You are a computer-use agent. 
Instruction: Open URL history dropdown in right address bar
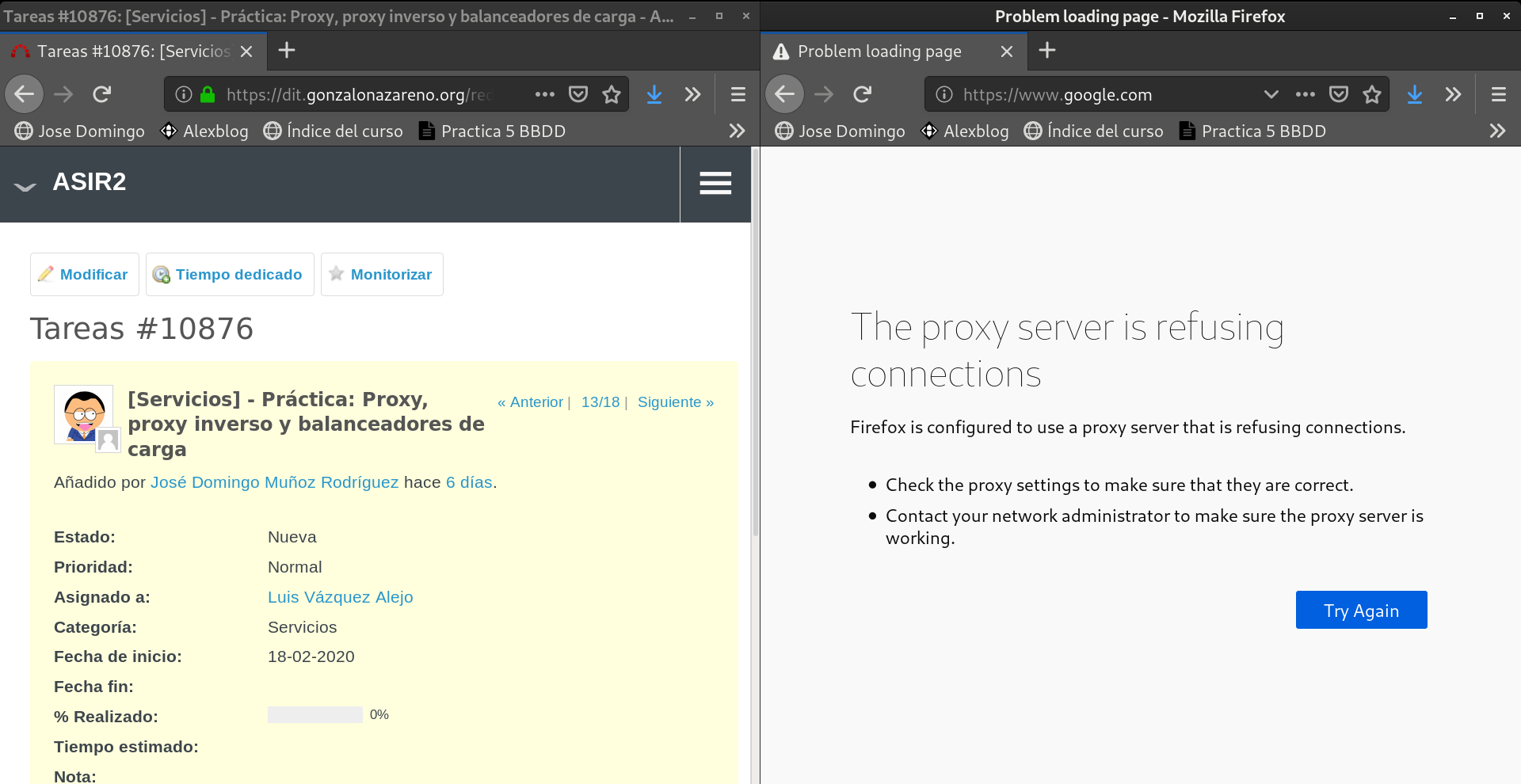[x=1271, y=94]
